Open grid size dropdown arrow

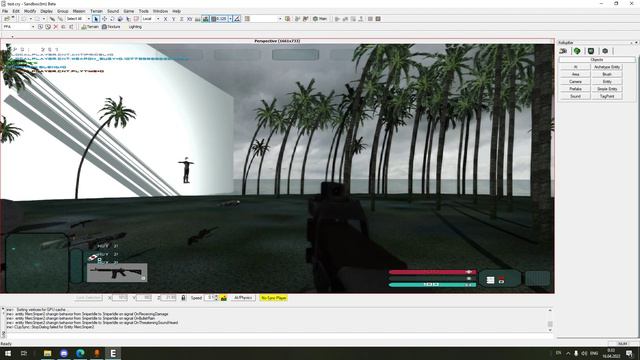coord(230,19)
